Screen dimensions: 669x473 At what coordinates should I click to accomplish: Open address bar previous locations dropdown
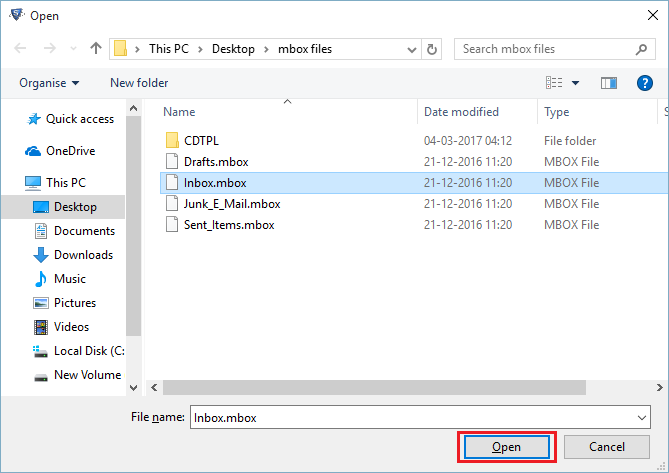[x=412, y=50]
